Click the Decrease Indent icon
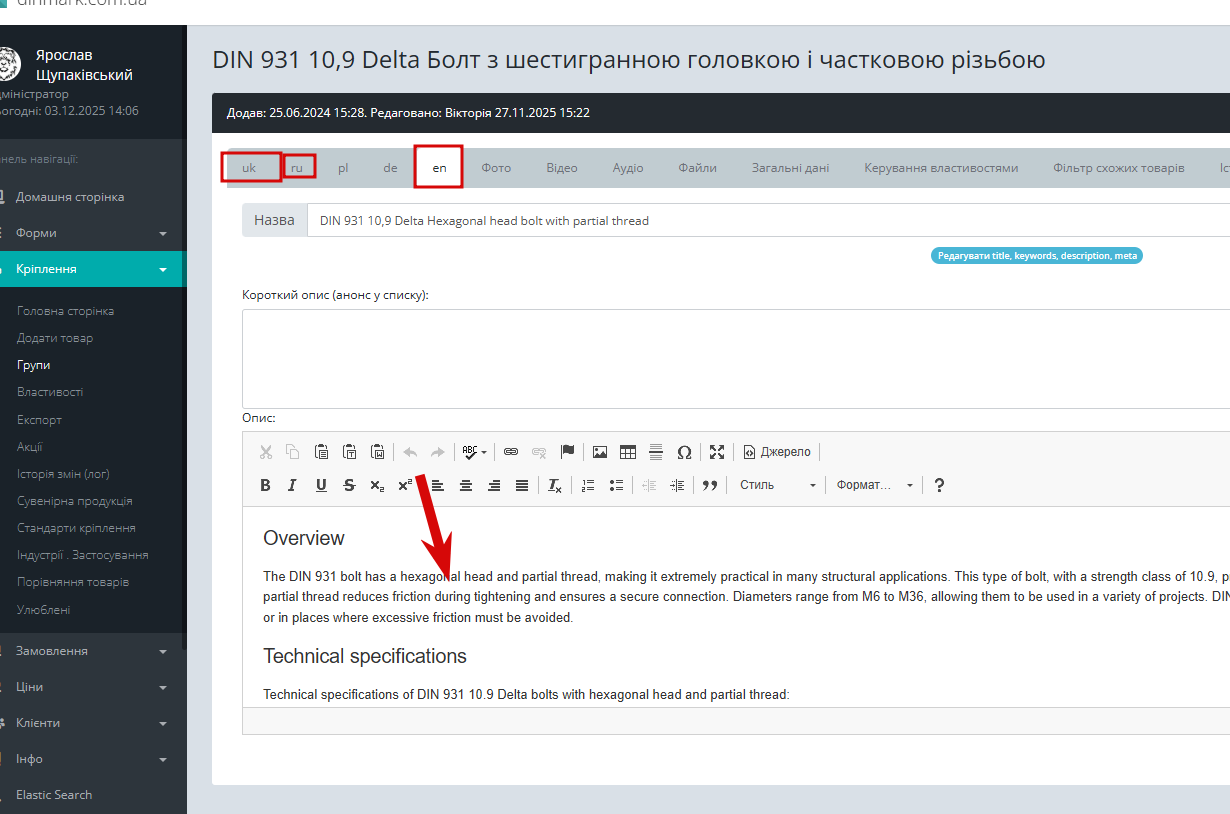This screenshot has width=1230, height=814. [649, 485]
